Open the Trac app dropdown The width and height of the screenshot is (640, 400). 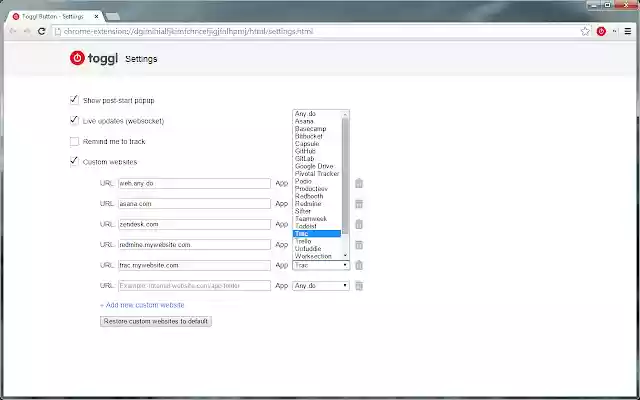321,265
